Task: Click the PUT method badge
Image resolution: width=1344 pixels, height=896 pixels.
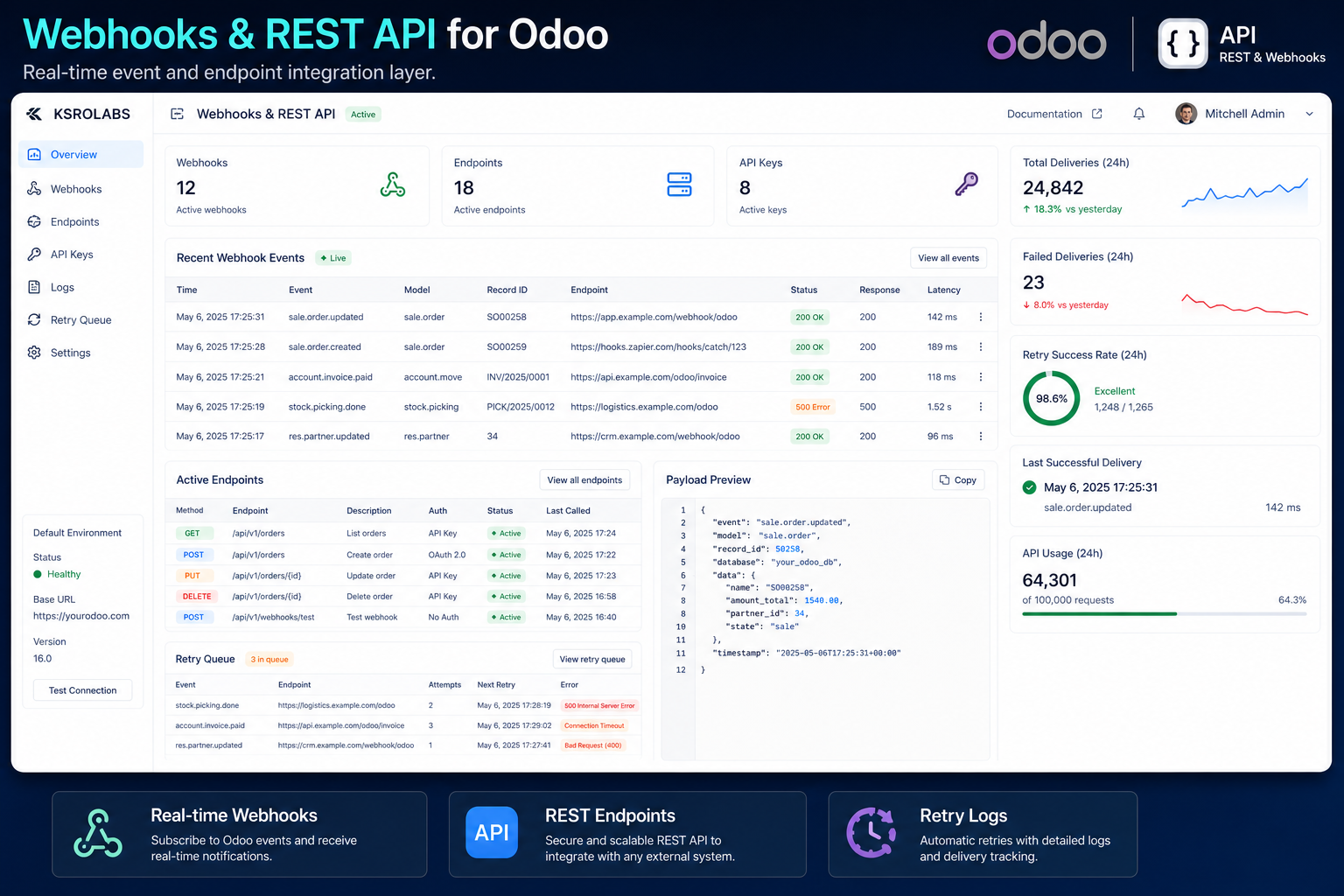Action: (x=192, y=576)
